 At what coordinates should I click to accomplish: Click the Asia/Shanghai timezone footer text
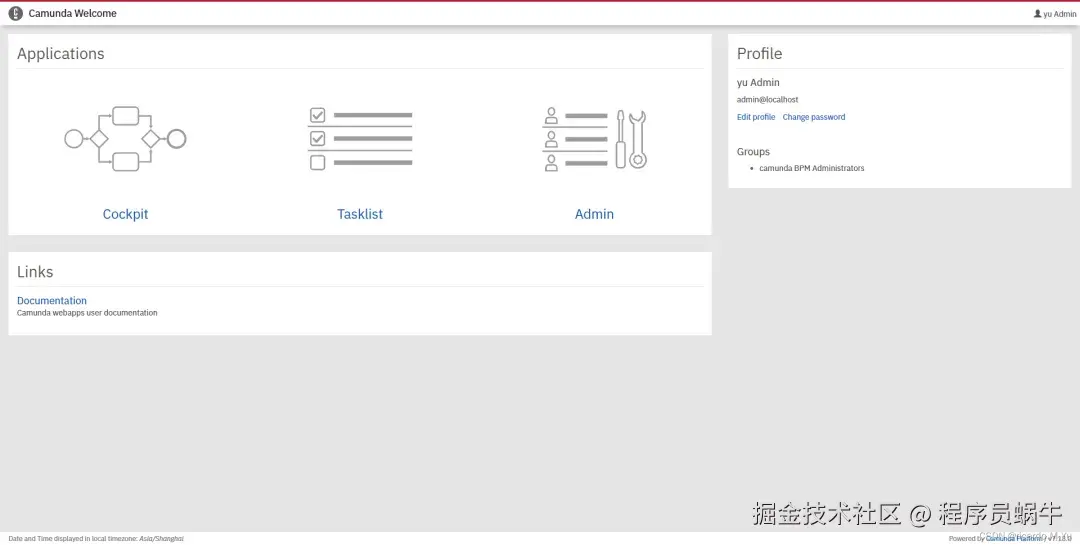coord(161,539)
